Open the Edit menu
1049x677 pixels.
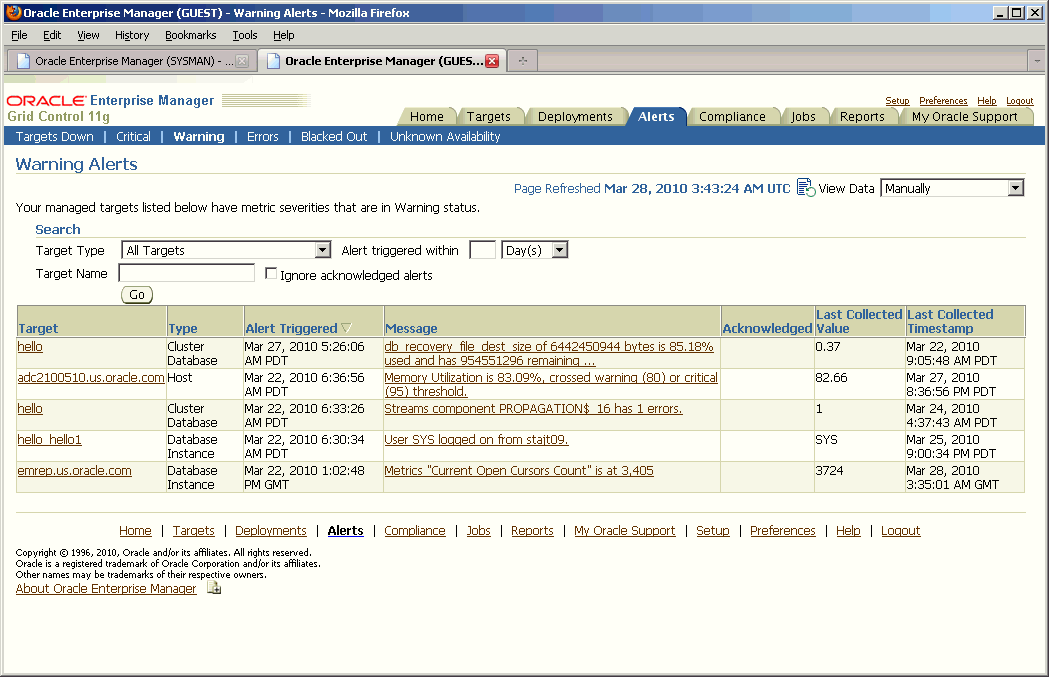(x=52, y=35)
